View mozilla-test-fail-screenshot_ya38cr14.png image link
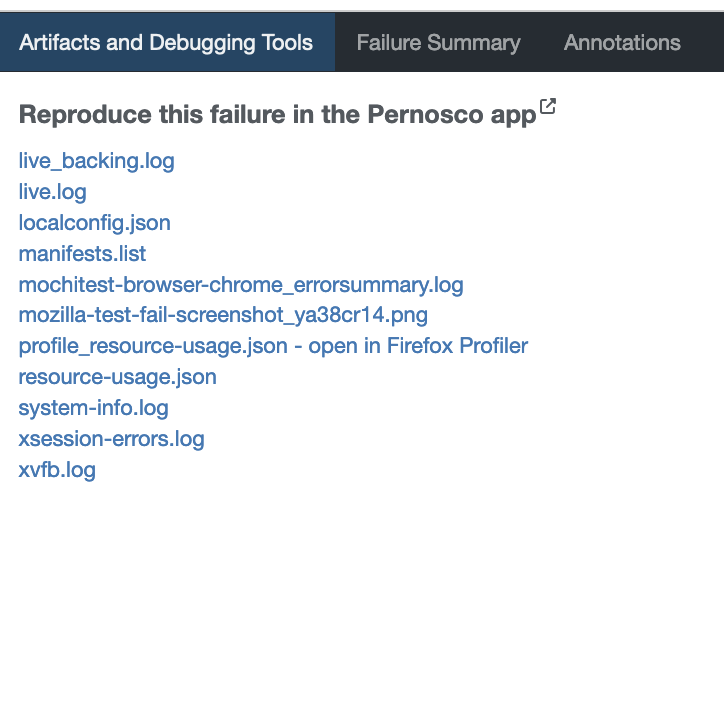Viewport: 724px width, 704px height. click(223, 316)
